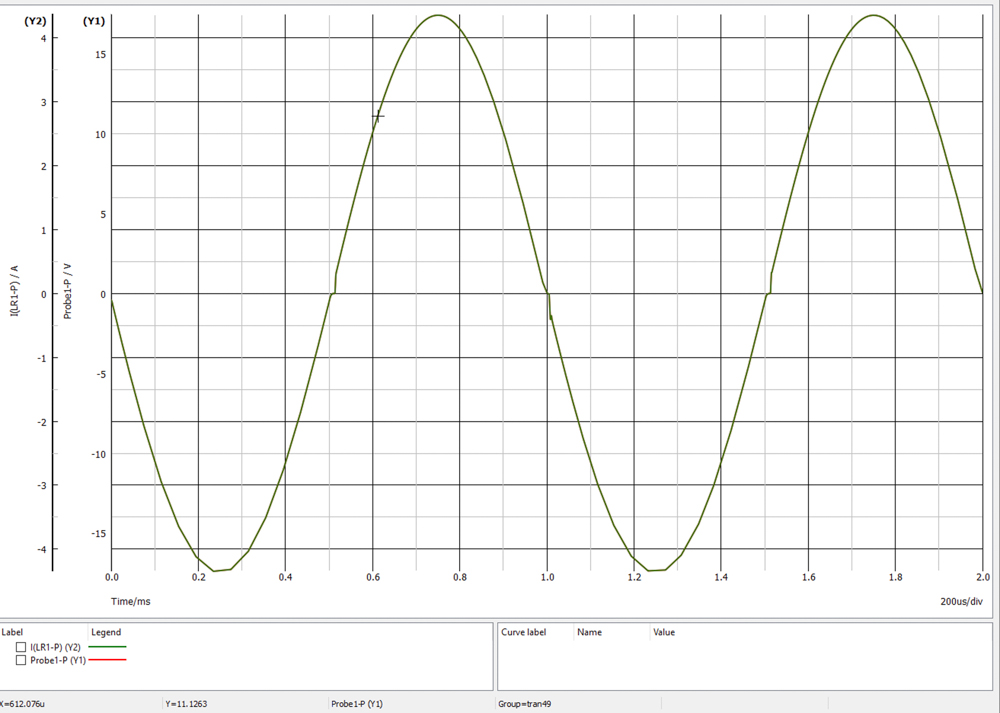Image resolution: width=1000 pixels, height=713 pixels.
Task: Click the 2.0 tick label on the time axis
Action: click(x=983, y=577)
